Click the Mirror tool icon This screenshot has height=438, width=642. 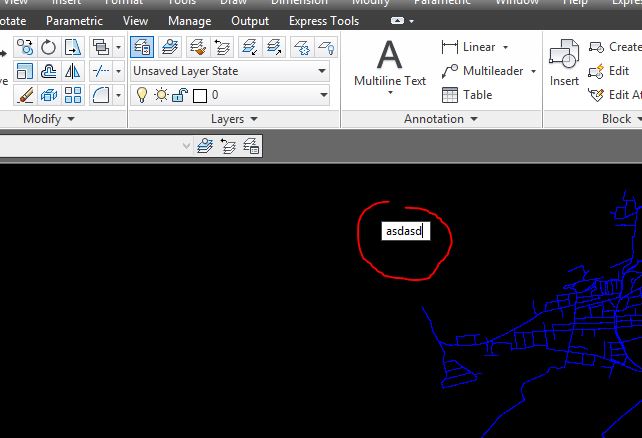(73, 71)
